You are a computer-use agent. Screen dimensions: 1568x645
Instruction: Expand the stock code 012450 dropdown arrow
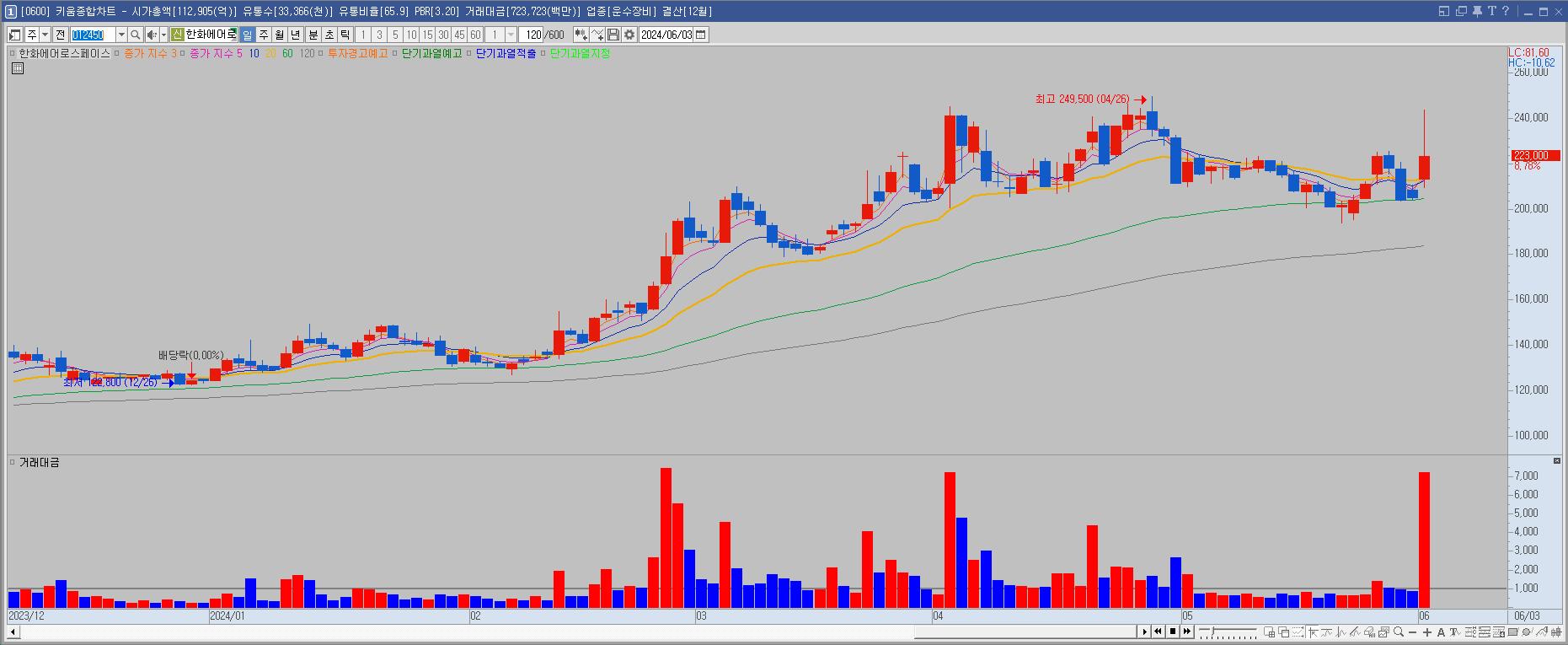(121, 35)
